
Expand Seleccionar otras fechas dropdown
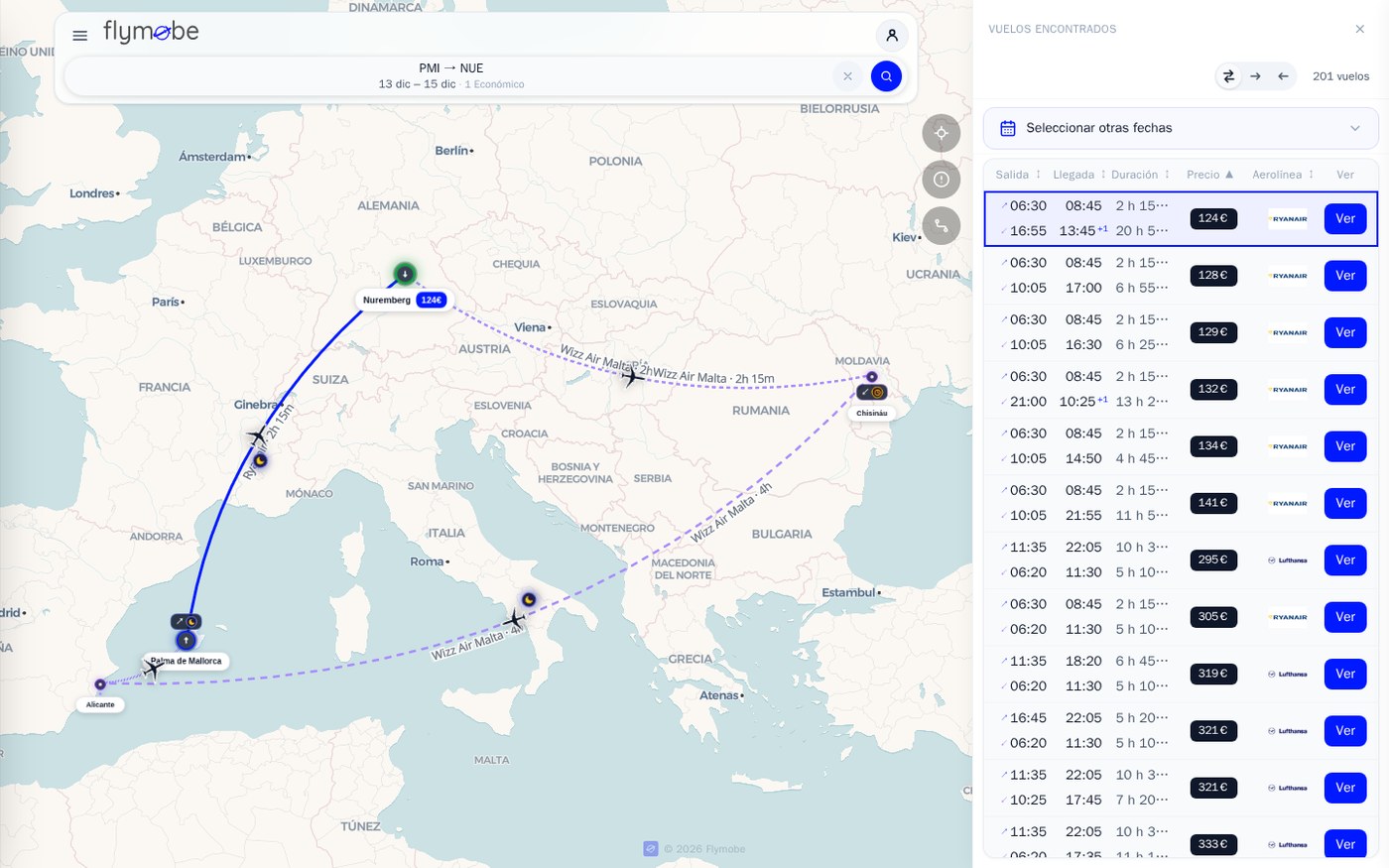pyautogui.click(x=1181, y=128)
